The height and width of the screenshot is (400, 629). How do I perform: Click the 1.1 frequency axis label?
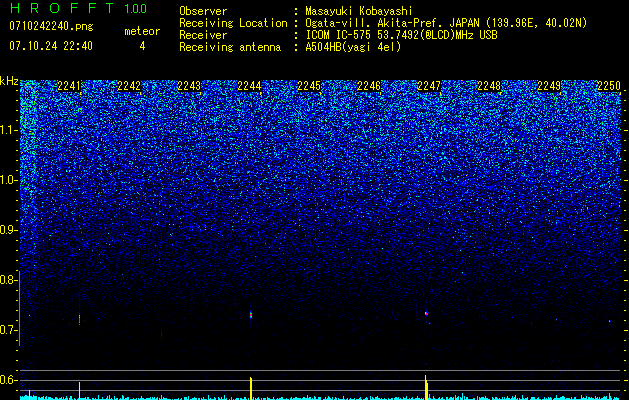click(8, 130)
